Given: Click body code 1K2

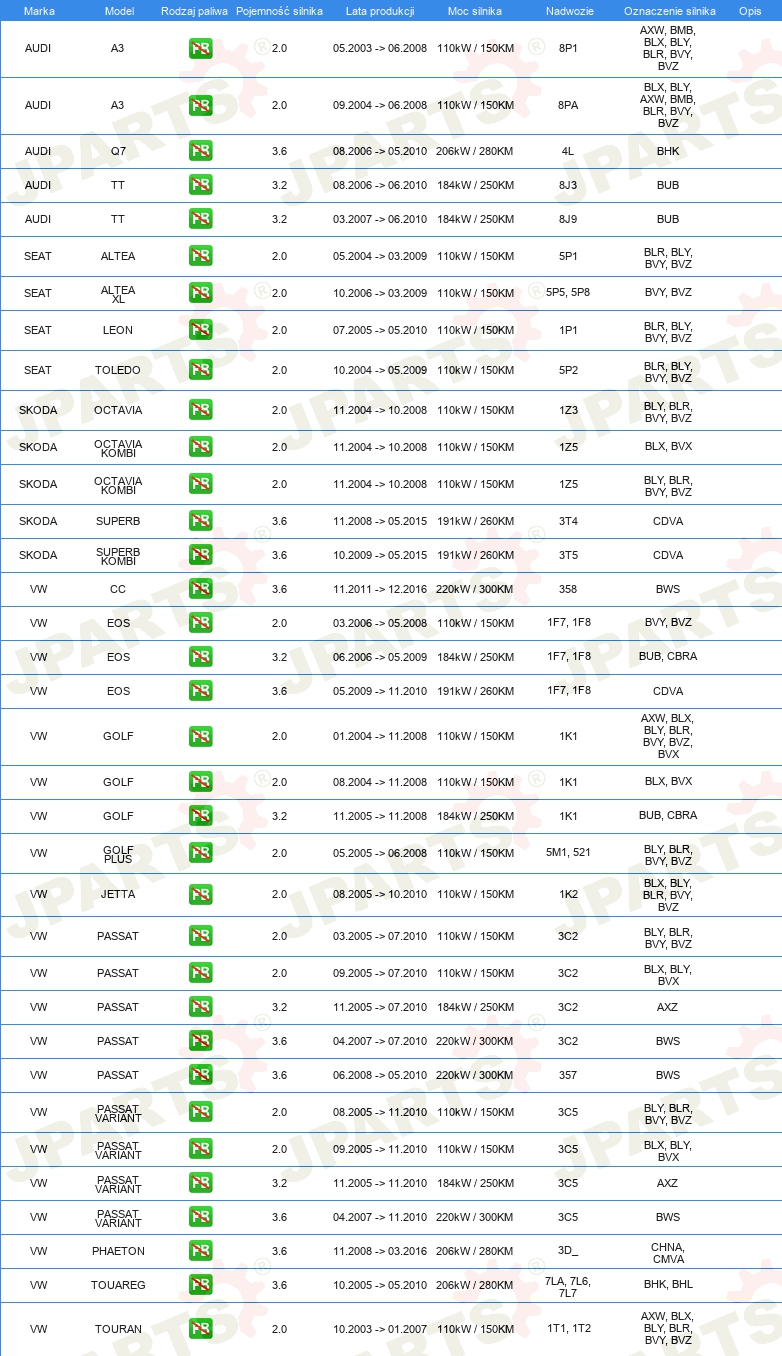Looking at the screenshot, I should (568, 895).
